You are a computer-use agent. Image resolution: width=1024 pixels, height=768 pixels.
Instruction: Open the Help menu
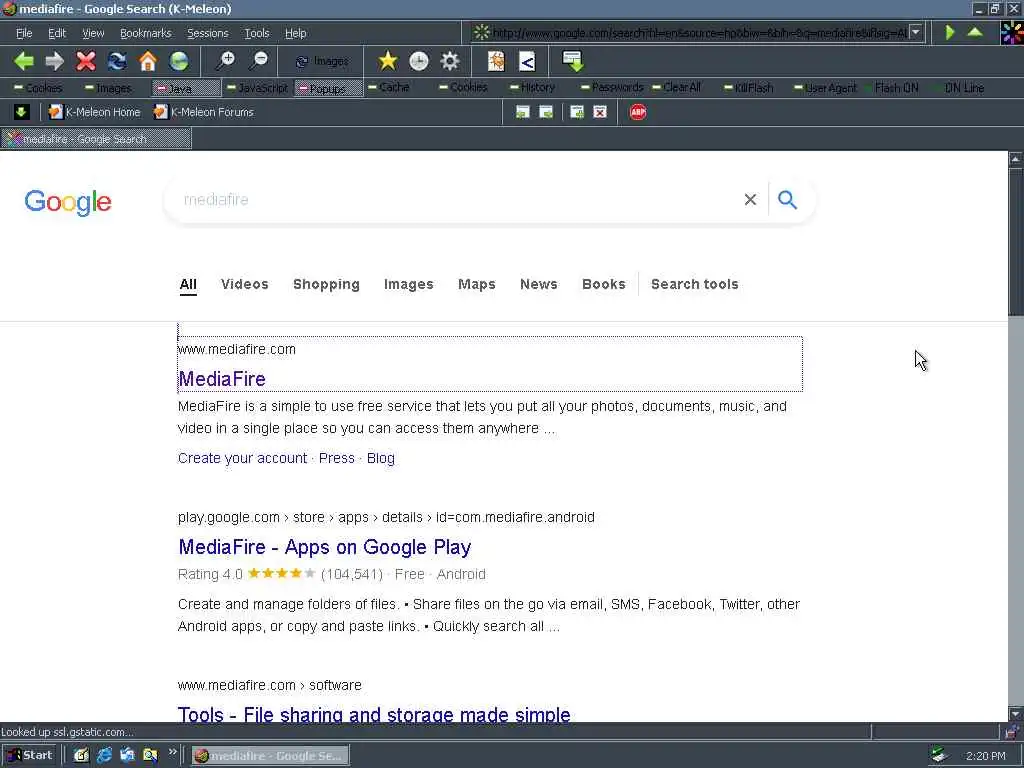[295, 33]
